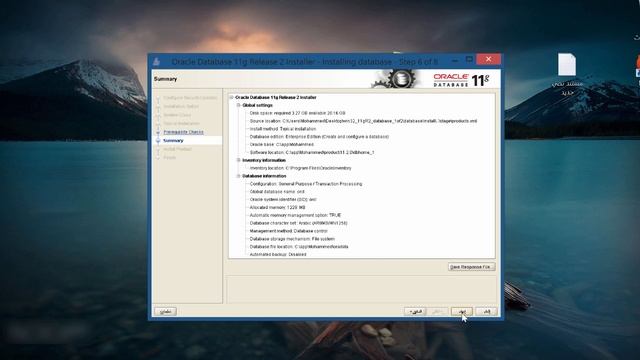Select the Inventory location row
Screen dimensions: 640x360
point(300,168)
